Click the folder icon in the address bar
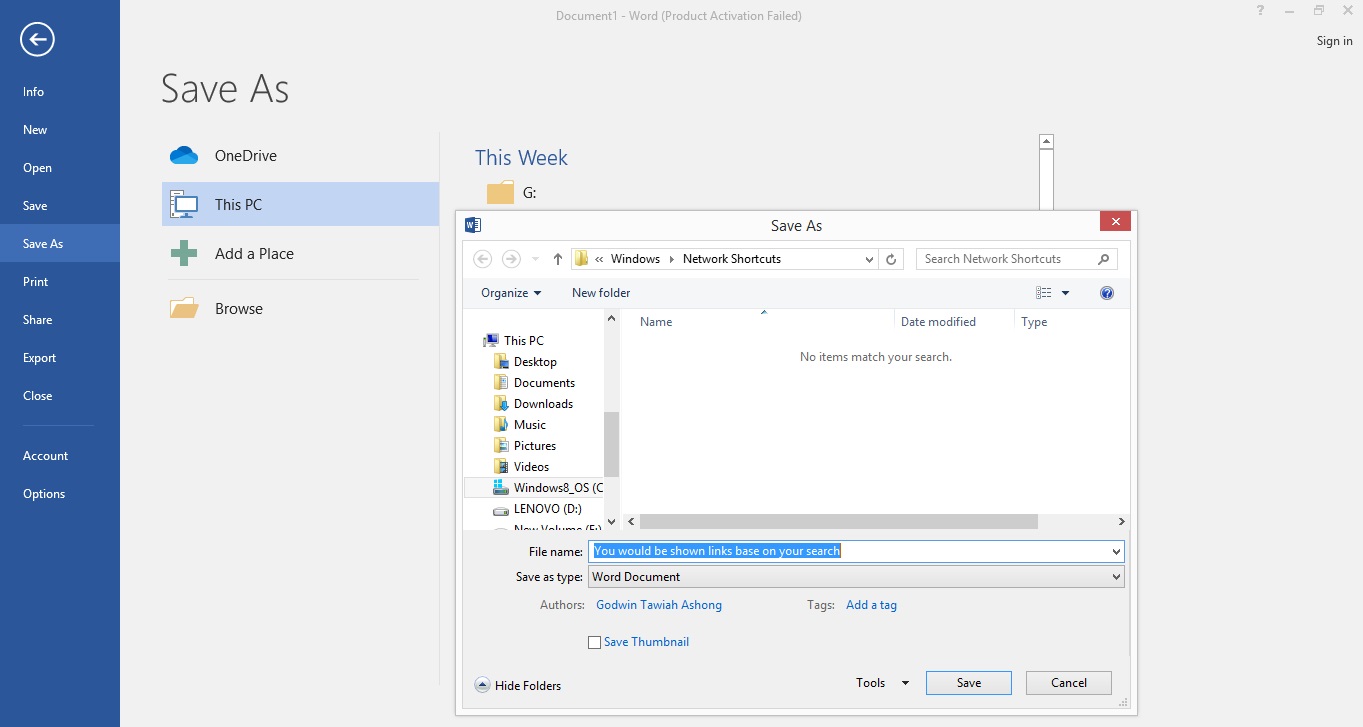Screen dimensions: 1363x727 (581, 259)
